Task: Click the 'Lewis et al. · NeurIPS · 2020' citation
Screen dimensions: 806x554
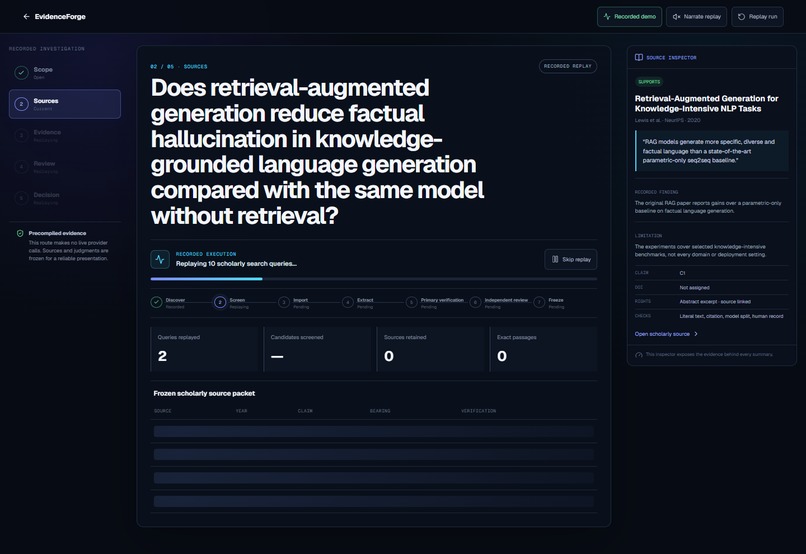Action: click(x=667, y=120)
